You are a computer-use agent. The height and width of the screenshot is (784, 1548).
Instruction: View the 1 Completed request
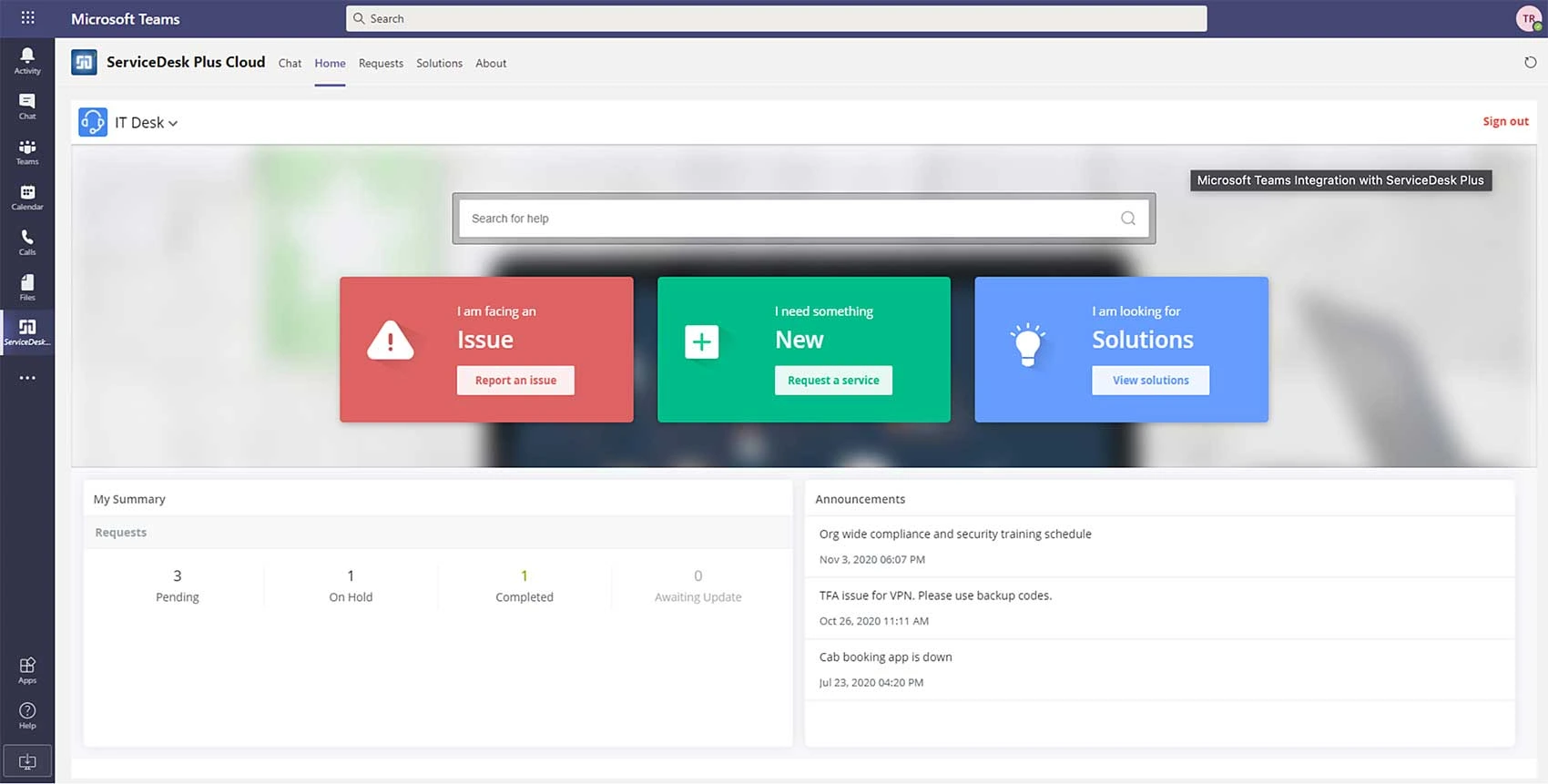pos(524,585)
